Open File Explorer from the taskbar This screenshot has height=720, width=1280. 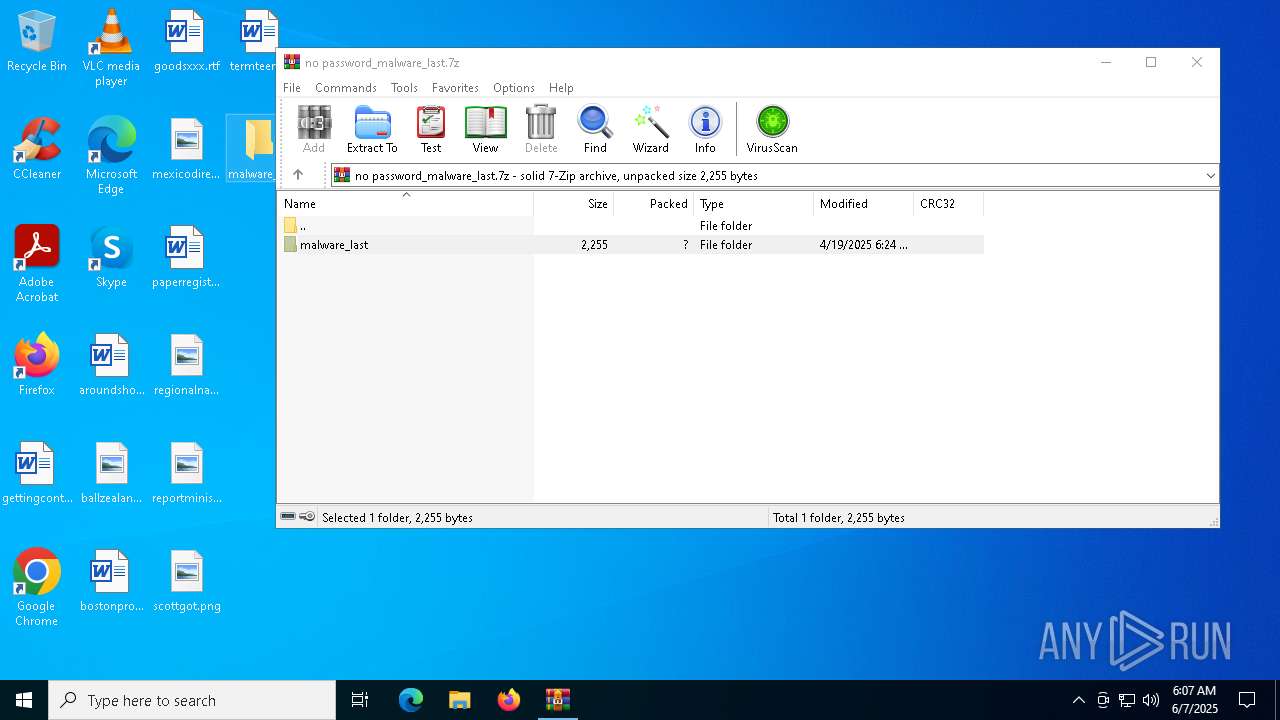pos(459,700)
